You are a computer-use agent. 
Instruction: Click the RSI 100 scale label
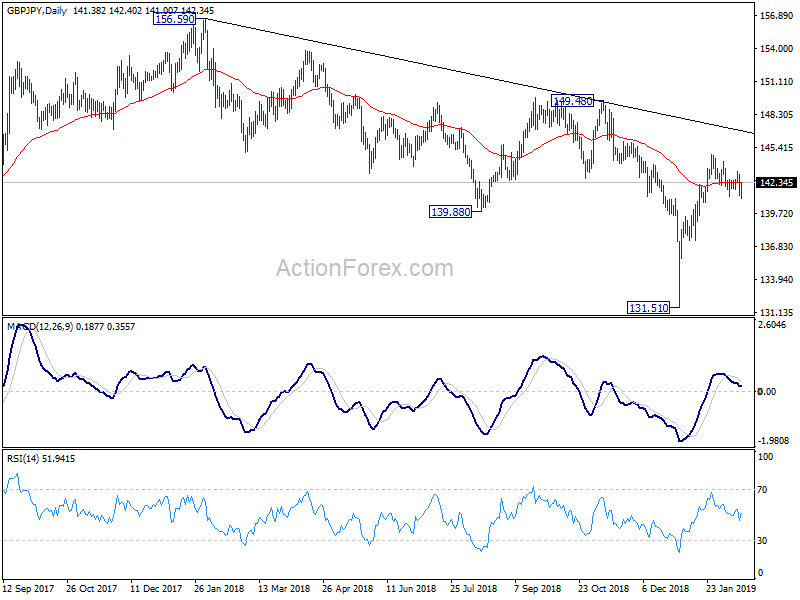[765, 457]
